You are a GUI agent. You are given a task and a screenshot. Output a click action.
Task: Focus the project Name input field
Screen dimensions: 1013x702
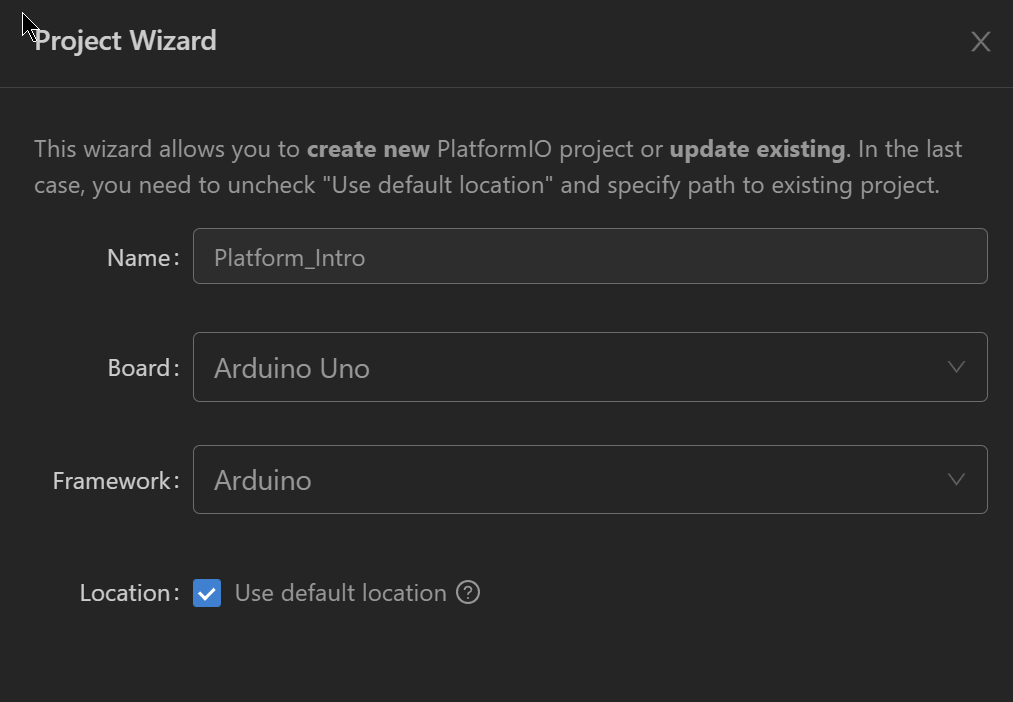[590, 257]
